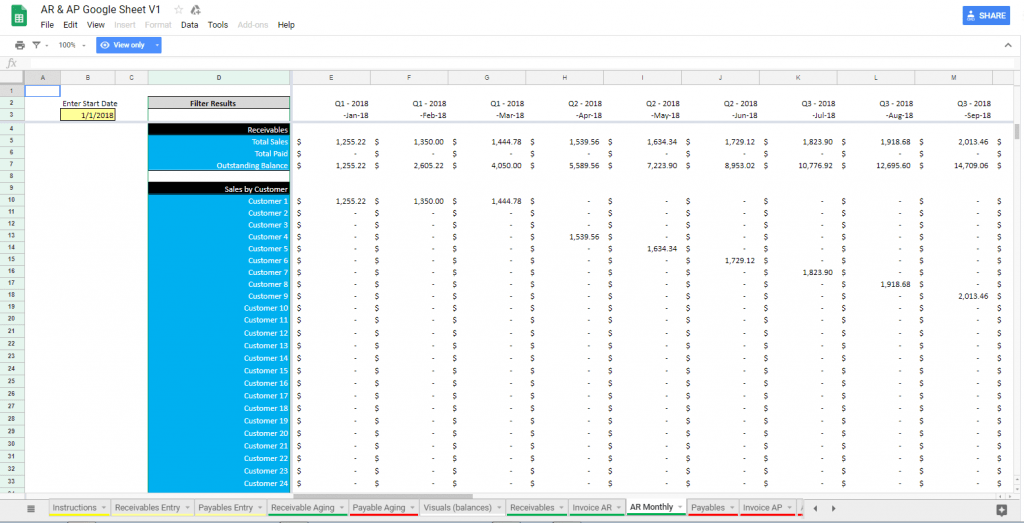Select the Customer 24 label cell

[219, 483]
